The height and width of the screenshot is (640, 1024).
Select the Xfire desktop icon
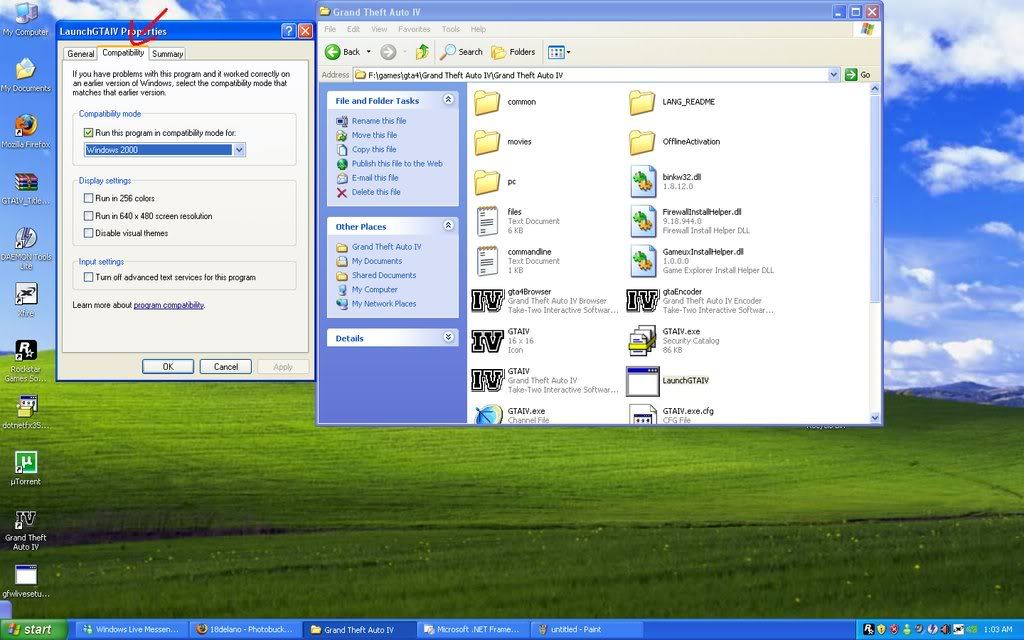tap(25, 295)
